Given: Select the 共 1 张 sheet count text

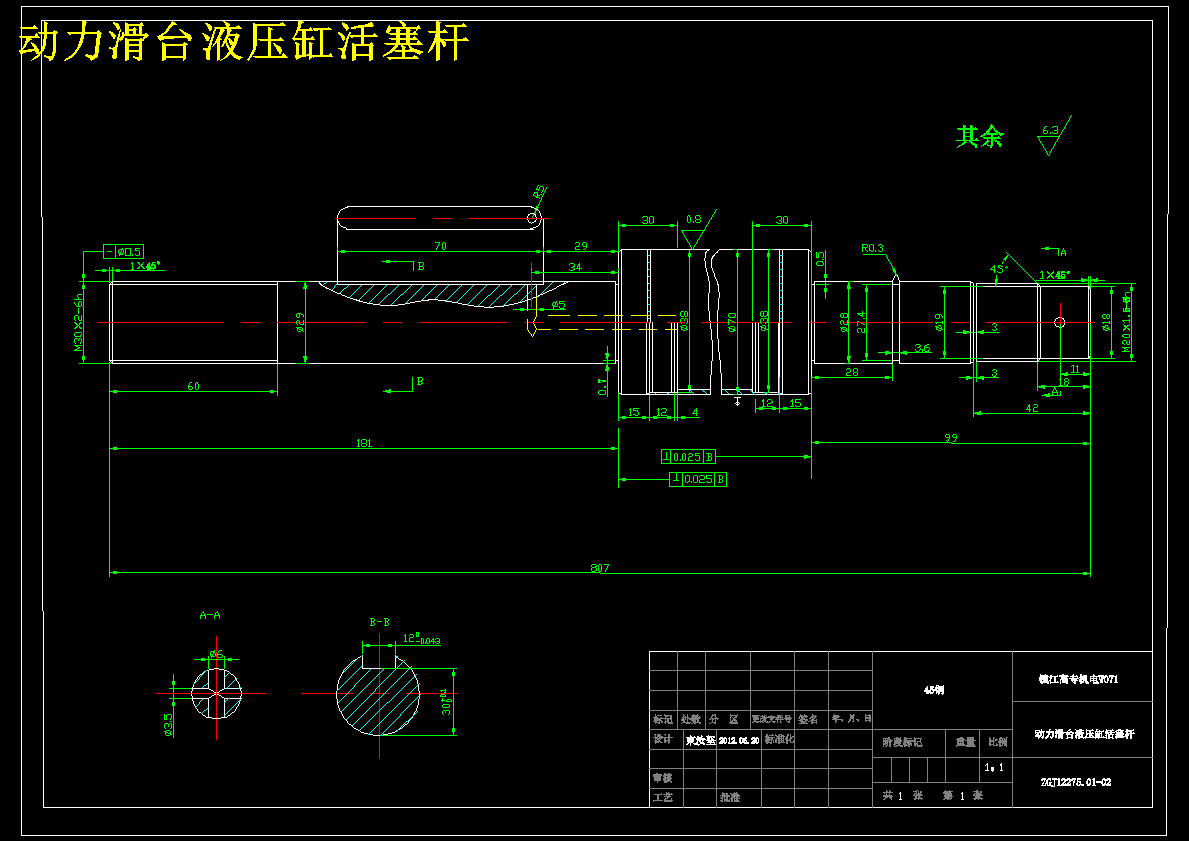Looking at the screenshot, I should pos(902,795).
